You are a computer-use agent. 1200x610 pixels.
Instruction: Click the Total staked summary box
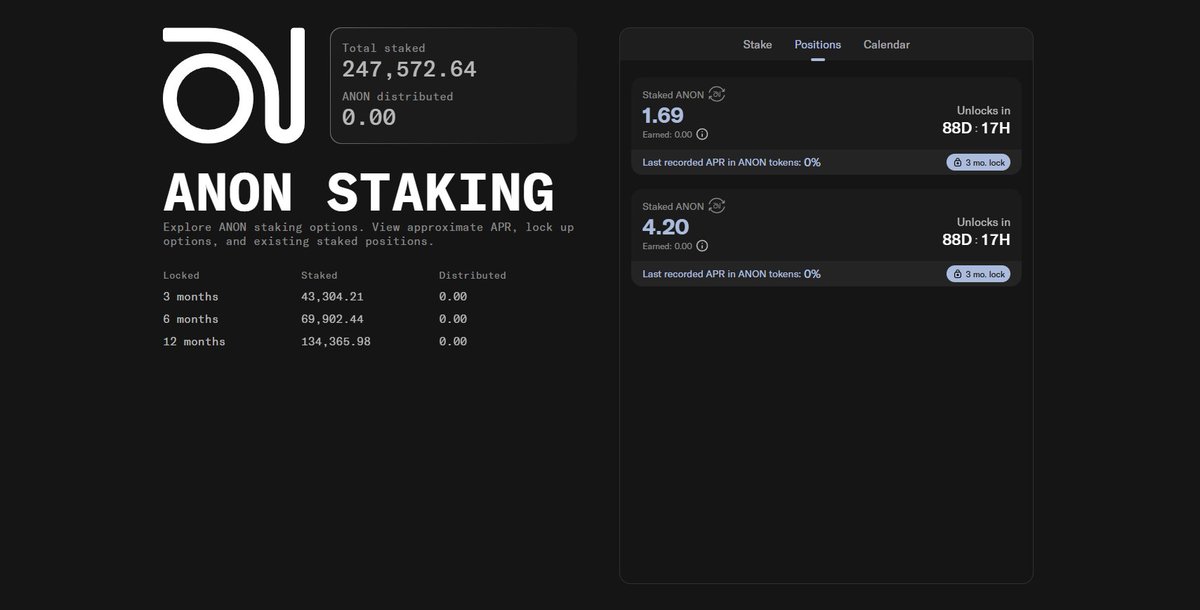[453, 83]
